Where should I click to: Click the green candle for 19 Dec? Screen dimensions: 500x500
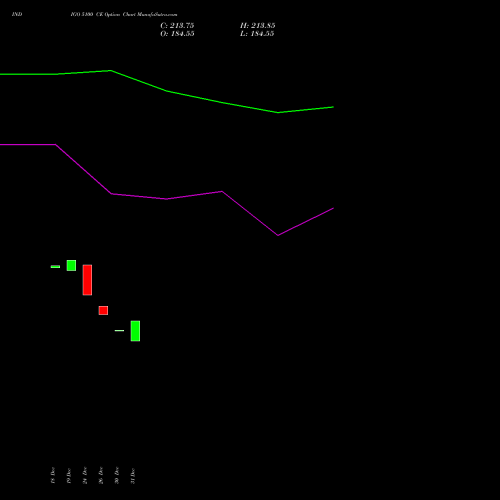71,265
